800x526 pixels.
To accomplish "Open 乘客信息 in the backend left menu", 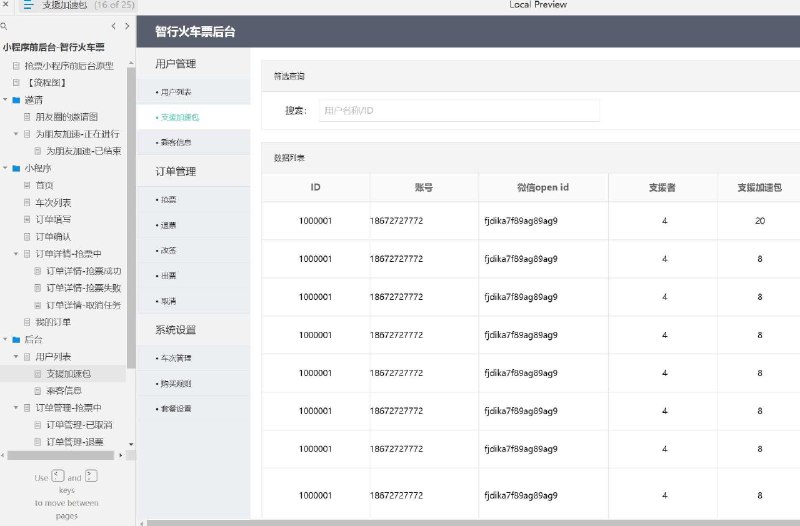I will point(193,142).
